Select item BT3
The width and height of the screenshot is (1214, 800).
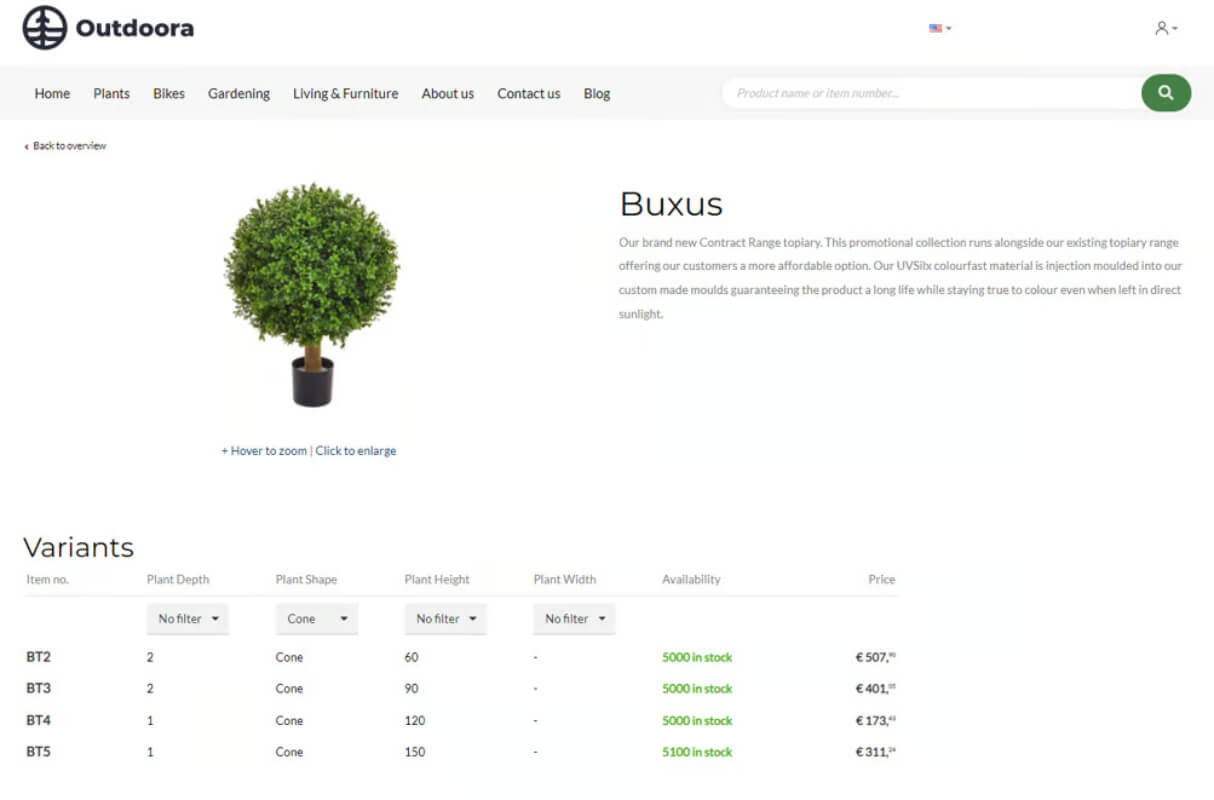click(x=38, y=688)
